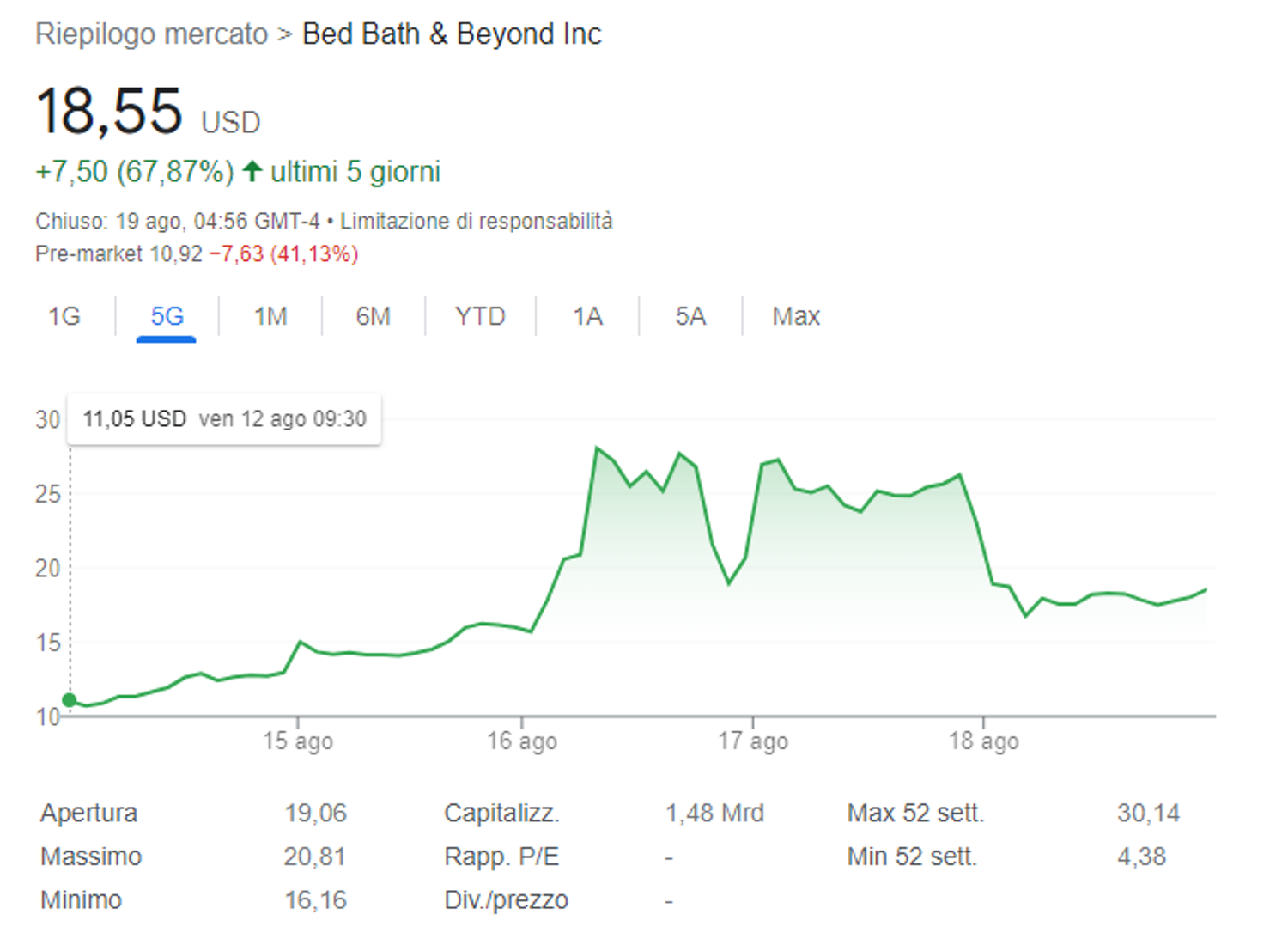Select the green data point on the chart
Image resolution: width=1288 pixels, height=939 pixels.
point(70,700)
